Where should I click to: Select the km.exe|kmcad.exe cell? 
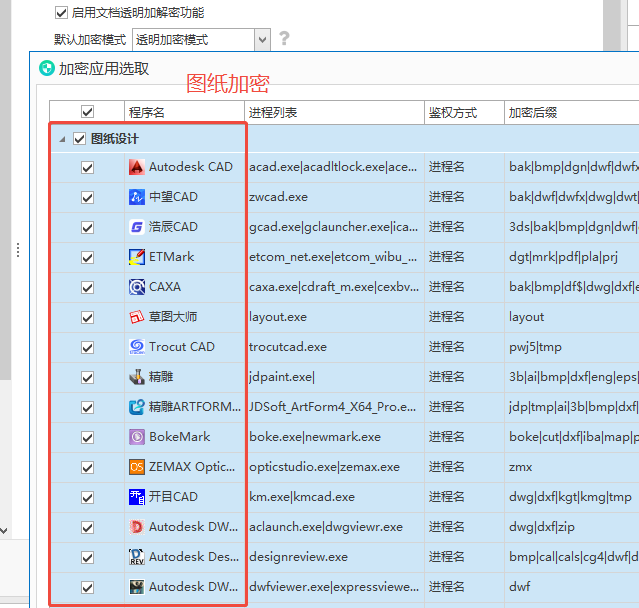pyautogui.click(x=334, y=497)
